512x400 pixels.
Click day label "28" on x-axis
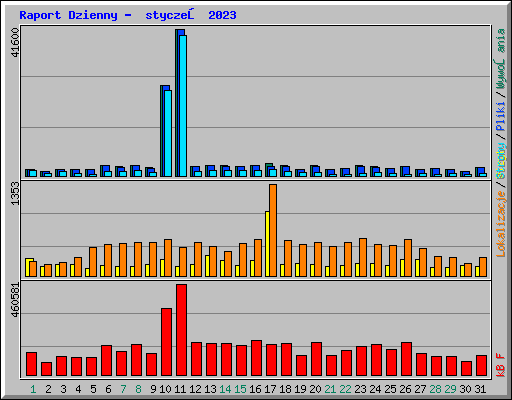pyautogui.click(x=435, y=389)
